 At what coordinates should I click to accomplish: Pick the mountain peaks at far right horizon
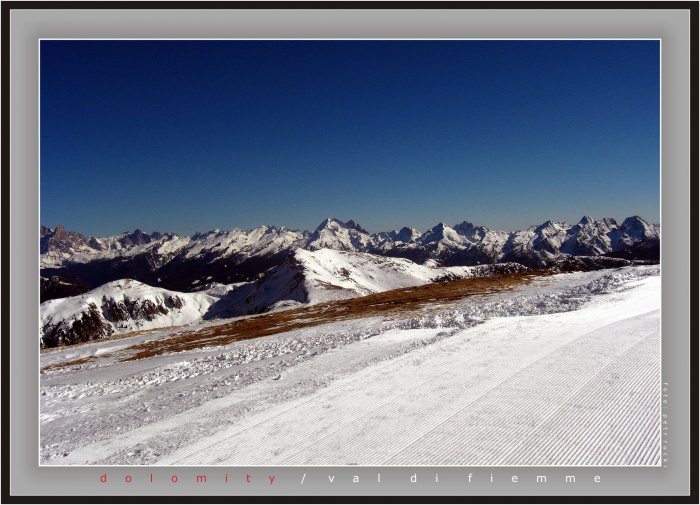[x=610, y=233]
